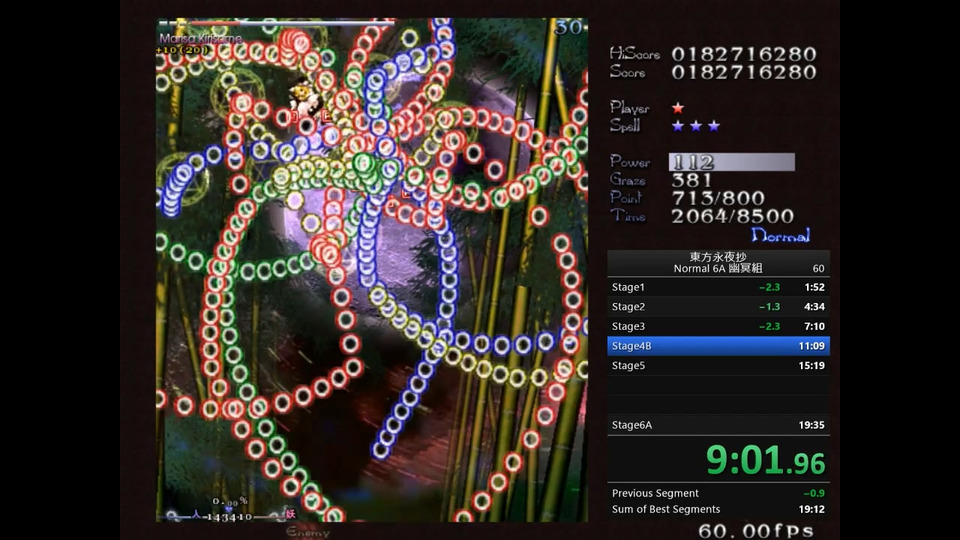
Task: Click the Graze label
Action: [628, 180]
